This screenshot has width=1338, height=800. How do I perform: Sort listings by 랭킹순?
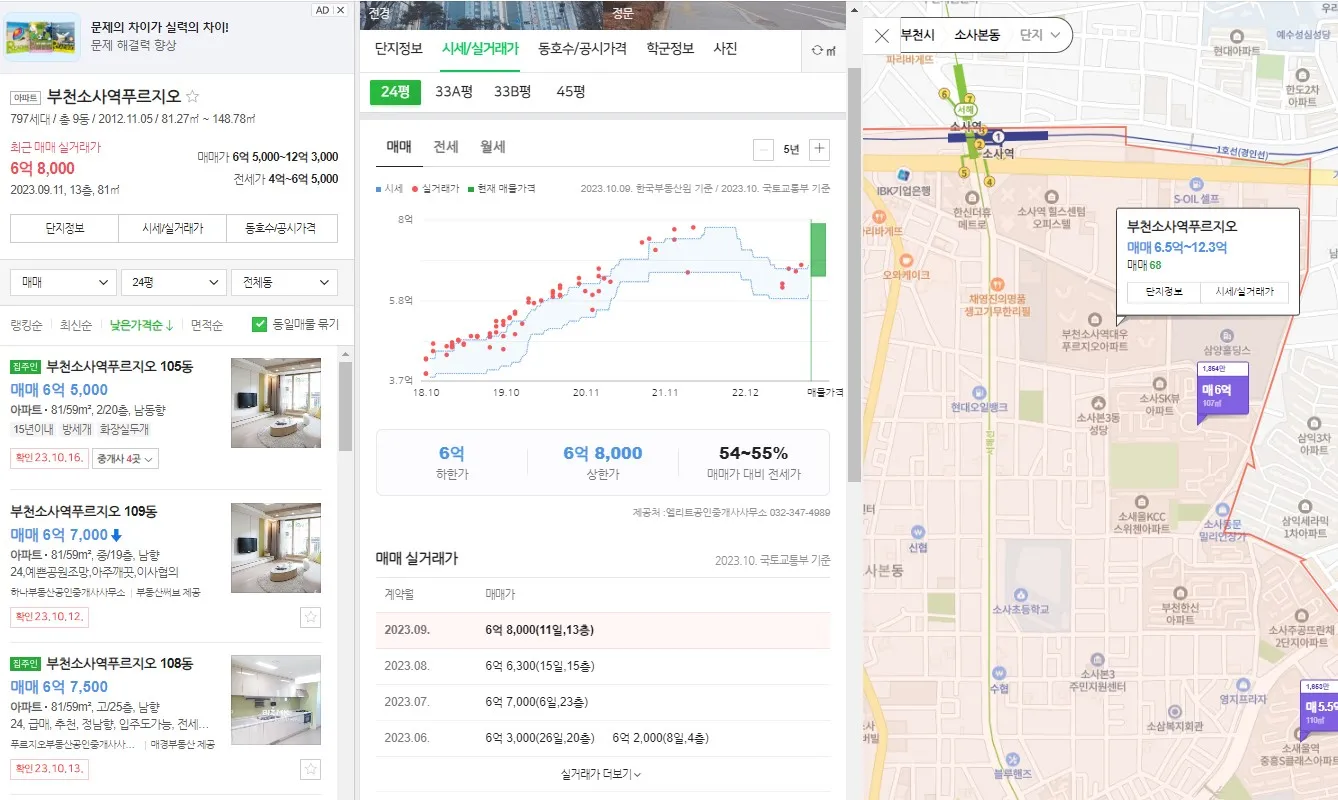click(26, 325)
